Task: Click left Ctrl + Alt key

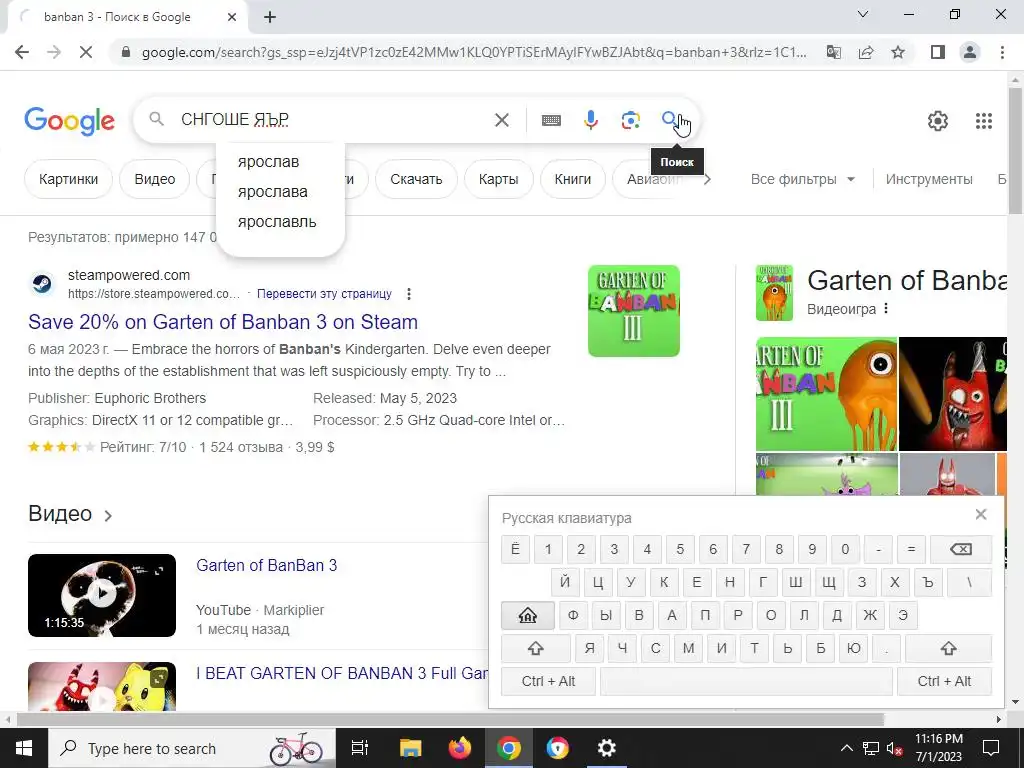Action: point(548,681)
